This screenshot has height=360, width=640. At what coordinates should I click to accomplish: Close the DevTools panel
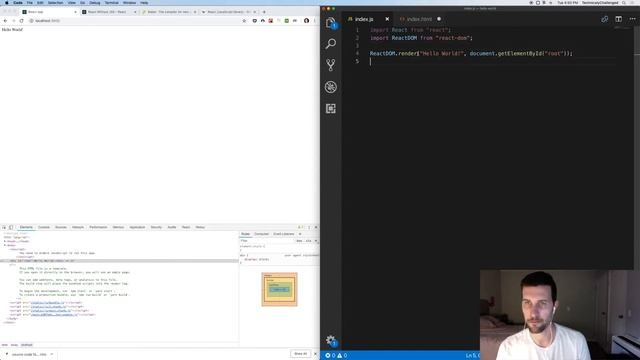(316, 227)
